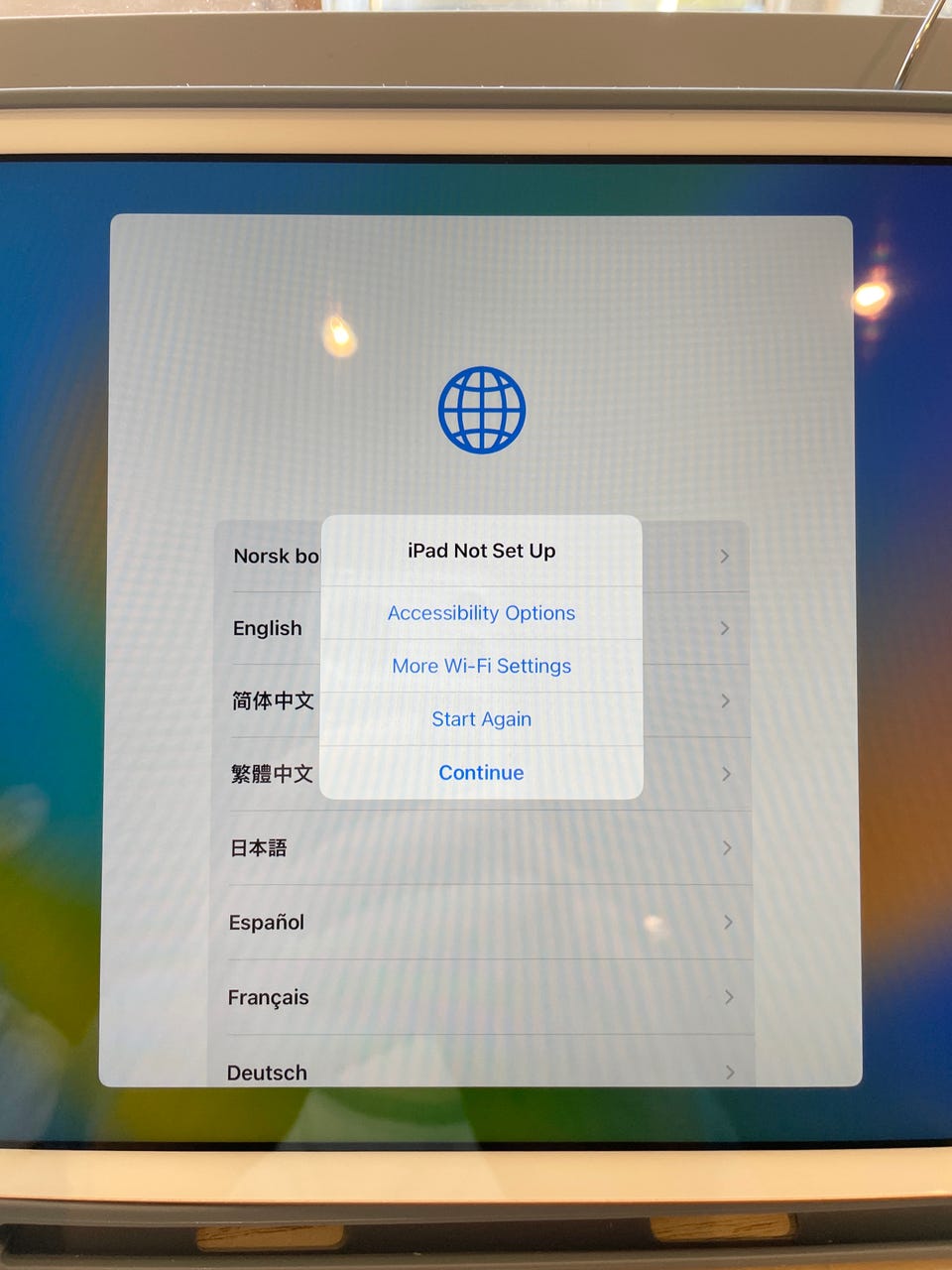Tap Continue in the iPad dialog
Image resolution: width=952 pixels, height=1270 pixels.
[481, 773]
